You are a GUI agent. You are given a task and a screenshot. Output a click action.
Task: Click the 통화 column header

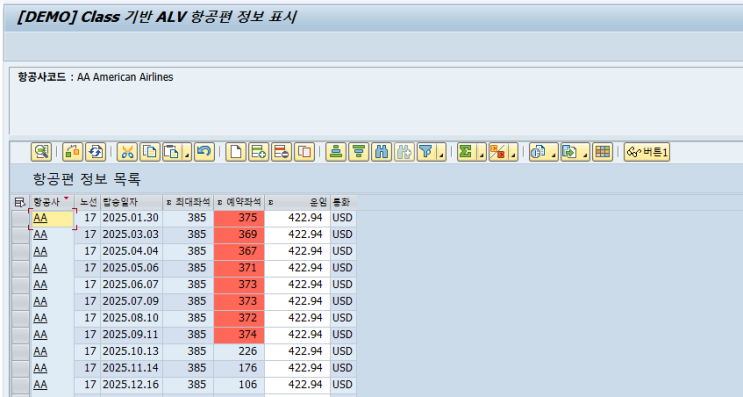tap(344, 202)
